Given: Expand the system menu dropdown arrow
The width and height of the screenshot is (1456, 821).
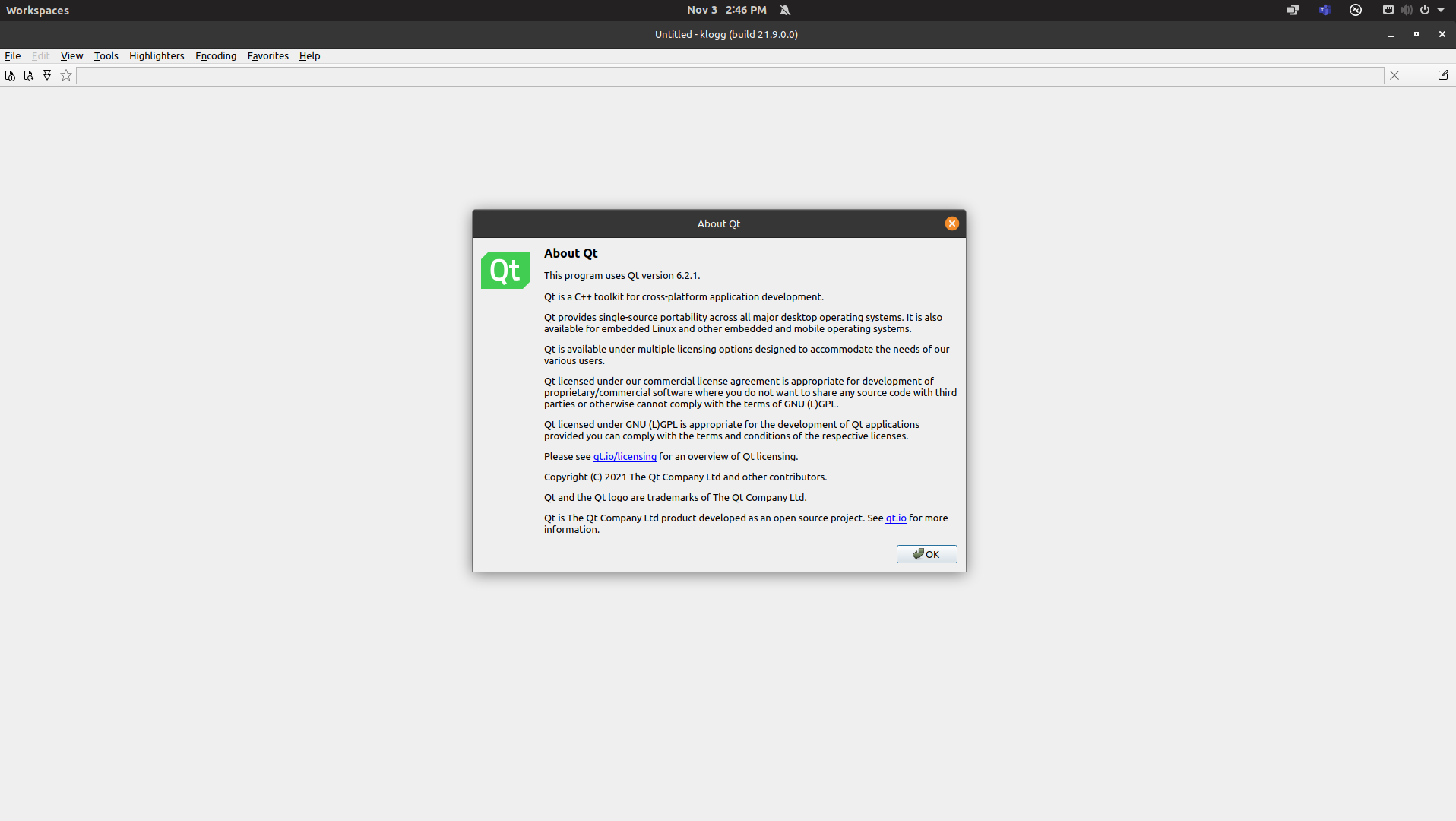Looking at the screenshot, I should pos(1441,10).
